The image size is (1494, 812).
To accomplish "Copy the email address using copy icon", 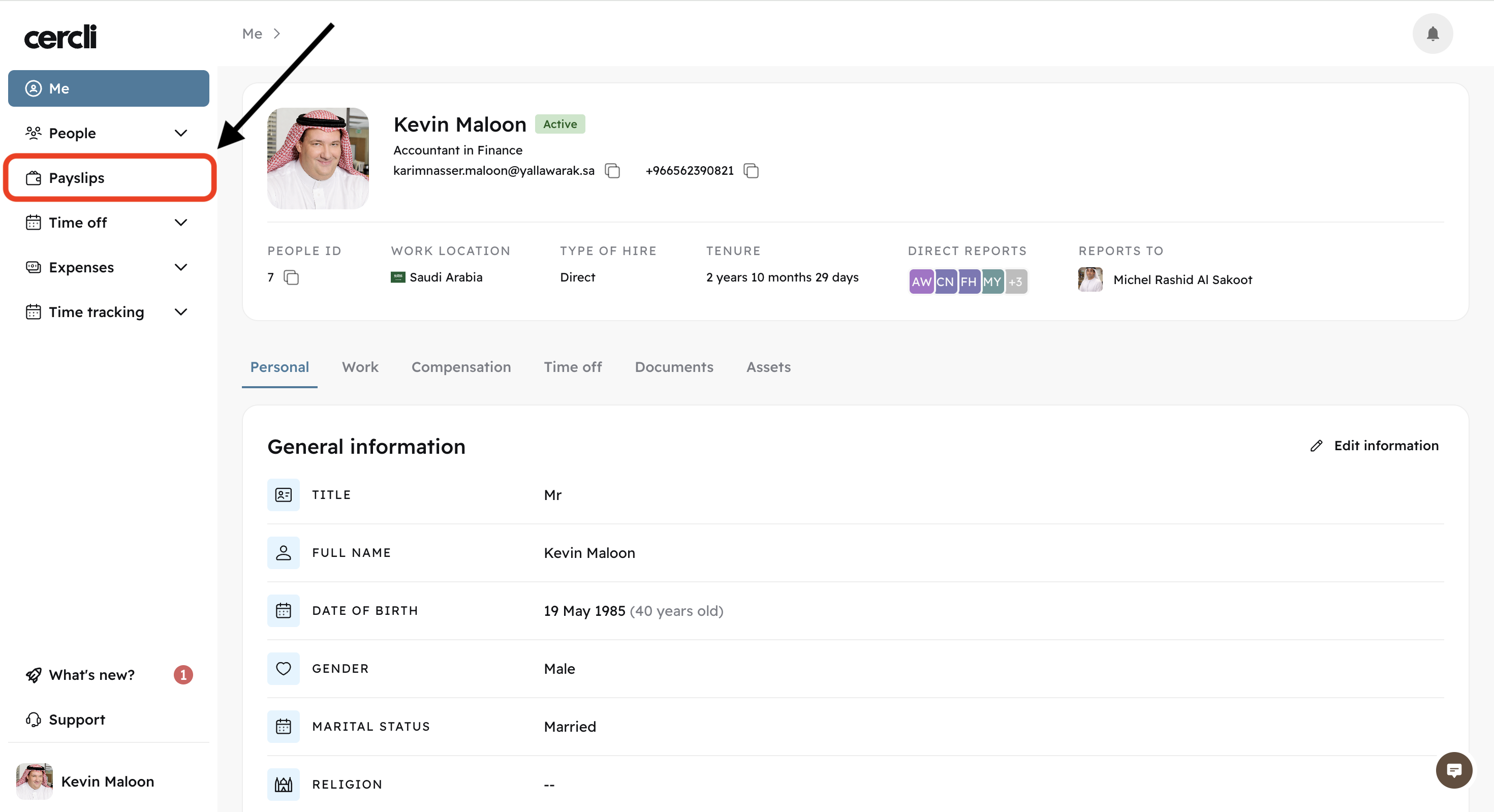I will tap(612, 171).
